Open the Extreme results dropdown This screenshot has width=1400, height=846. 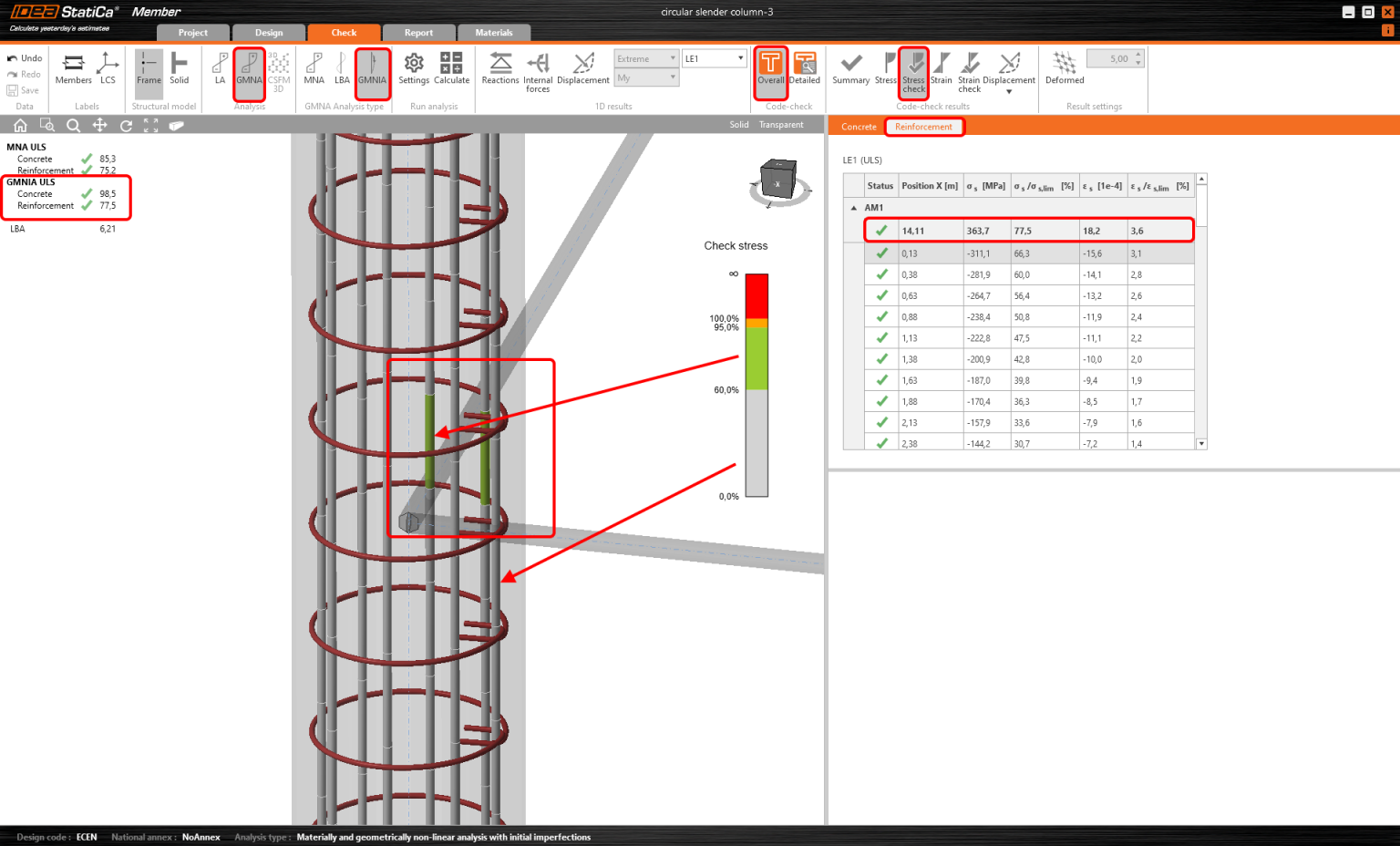coord(645,57)
